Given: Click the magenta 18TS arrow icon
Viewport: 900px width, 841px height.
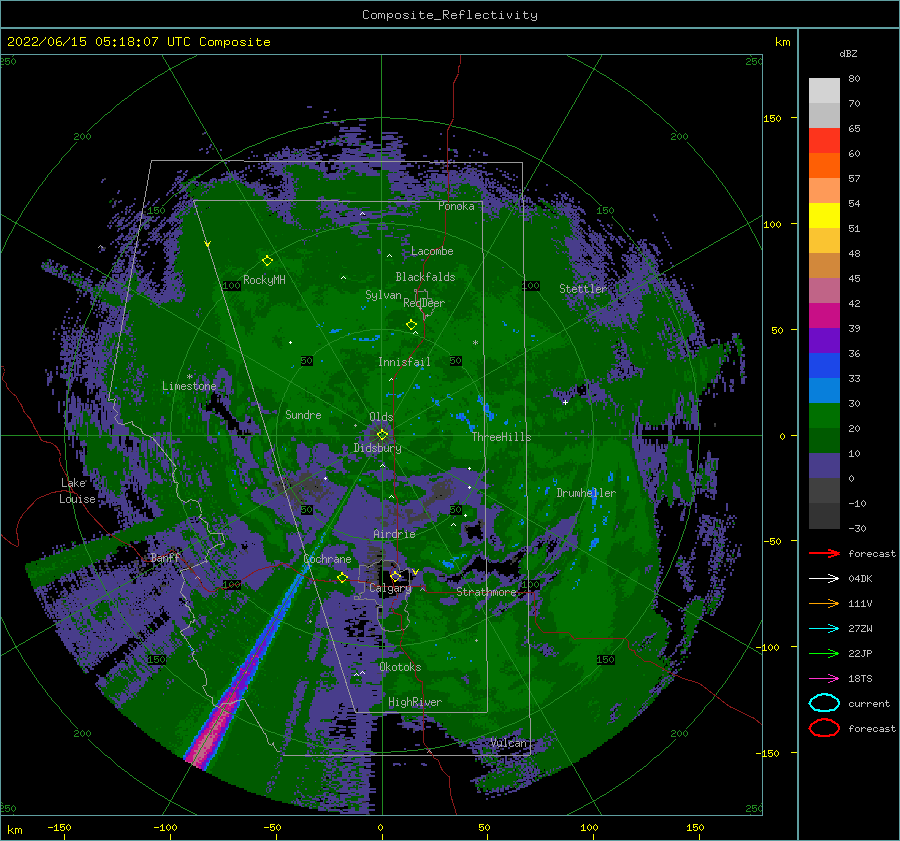Looking at the screenshot, I should [x=824, y=679].
